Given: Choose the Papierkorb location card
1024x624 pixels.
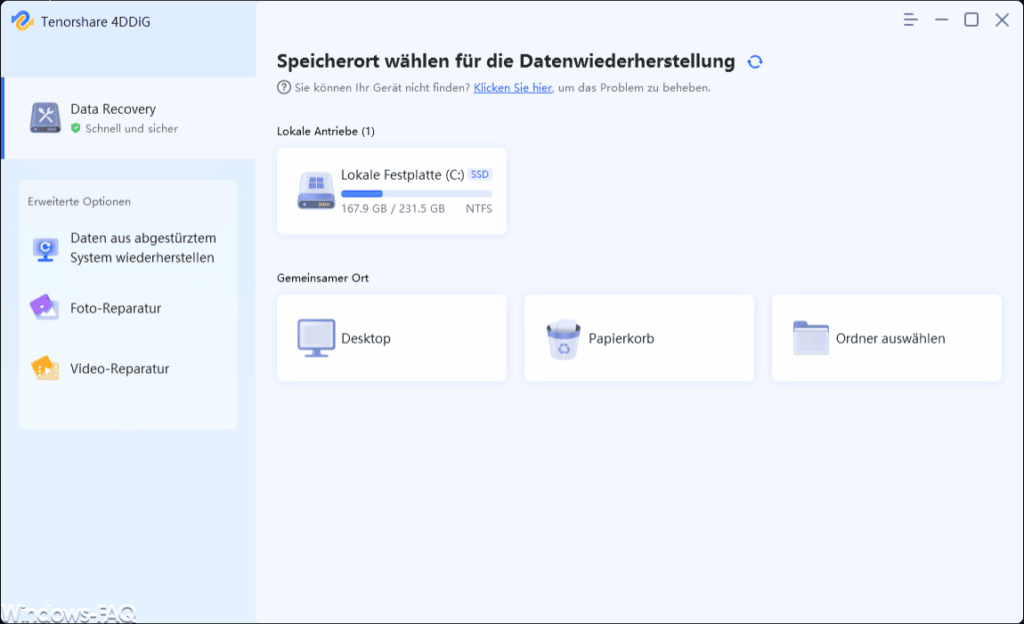Looking at the screenshot, I should (639, 338).
